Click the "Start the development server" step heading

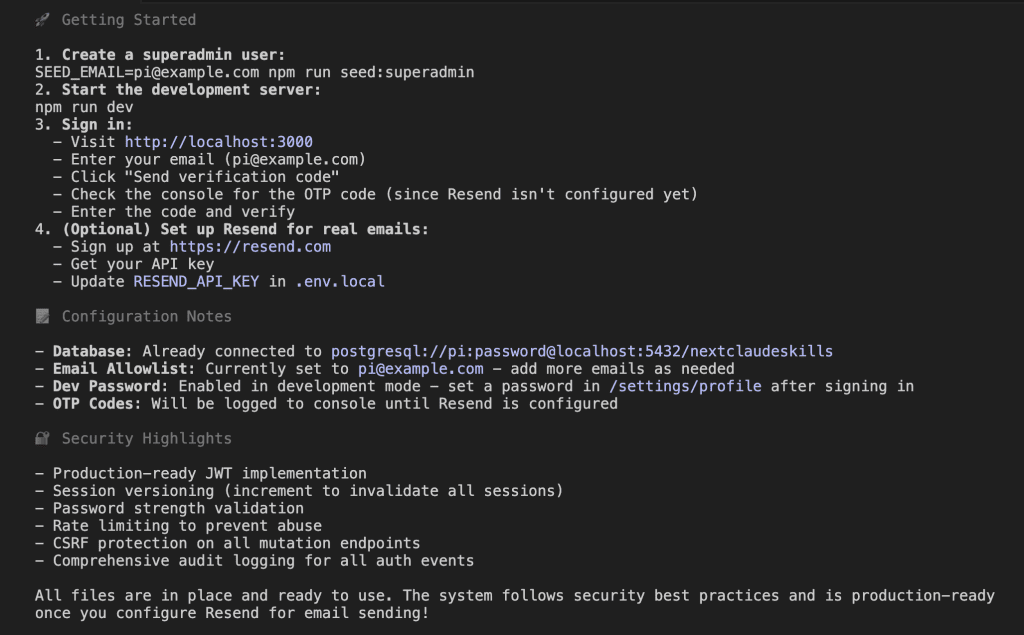pyautogui.click(x=192, y=90)
